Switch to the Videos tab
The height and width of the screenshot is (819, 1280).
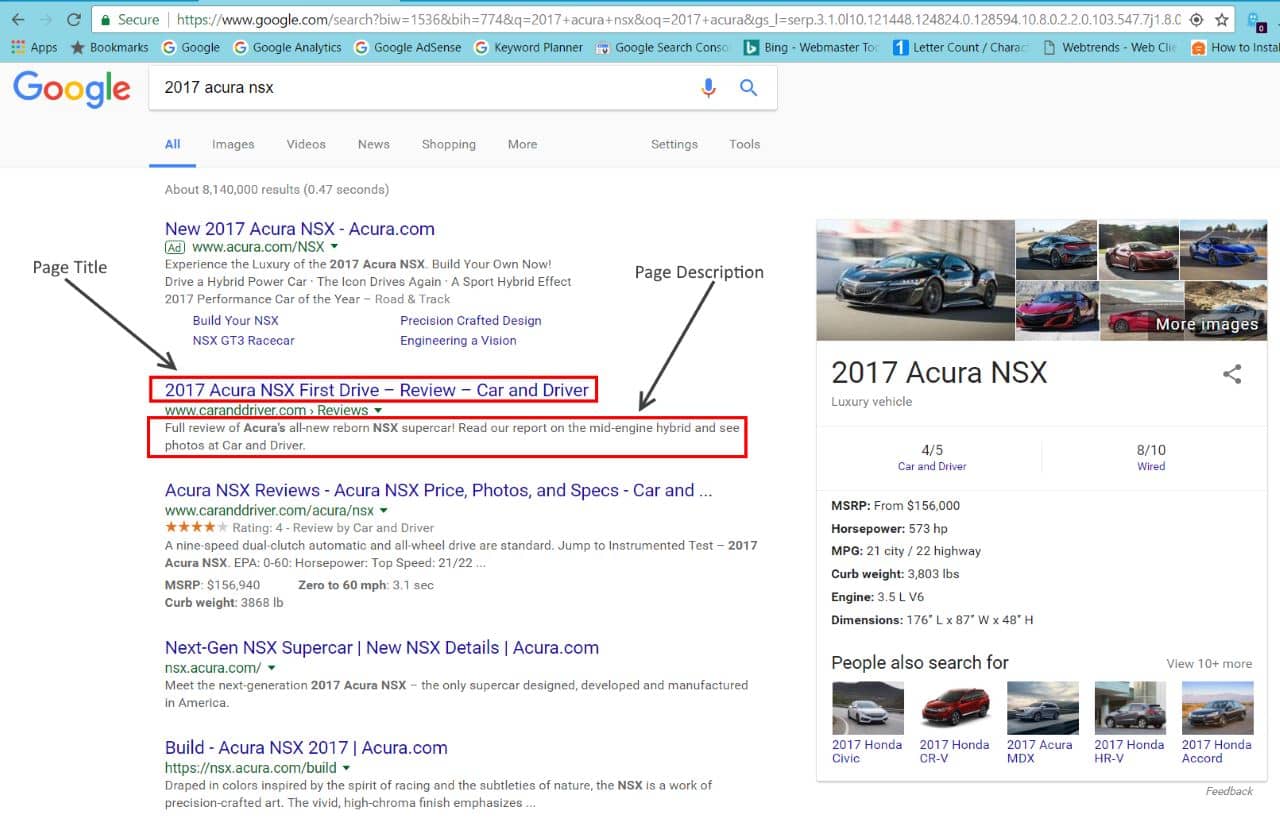click(x=306, y=144)
